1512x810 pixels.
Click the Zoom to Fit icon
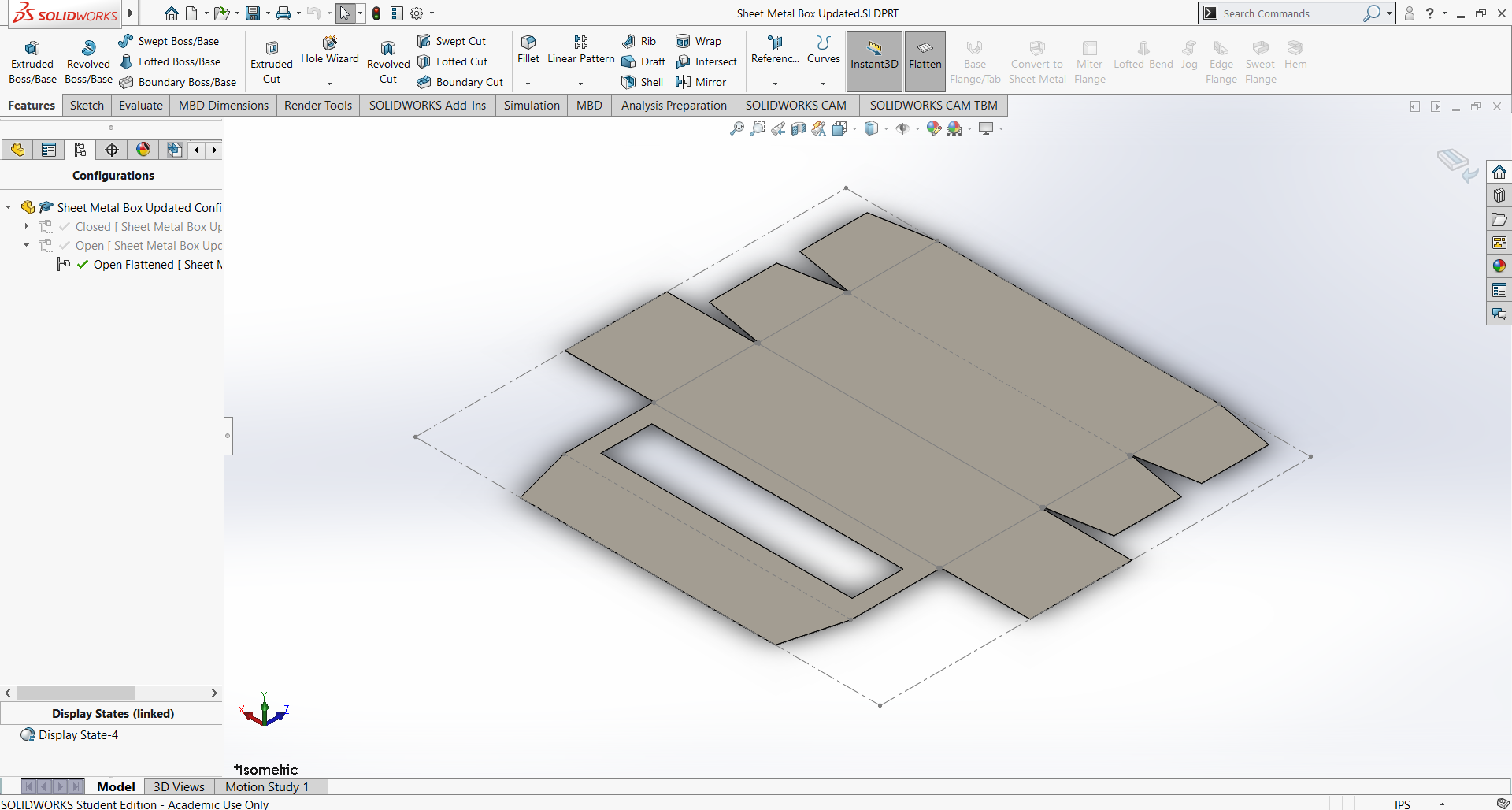[737, 128]
